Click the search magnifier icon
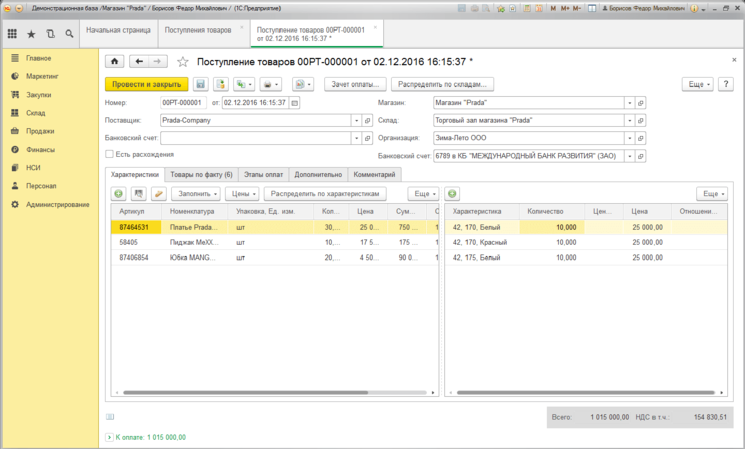 coord(69,34)
